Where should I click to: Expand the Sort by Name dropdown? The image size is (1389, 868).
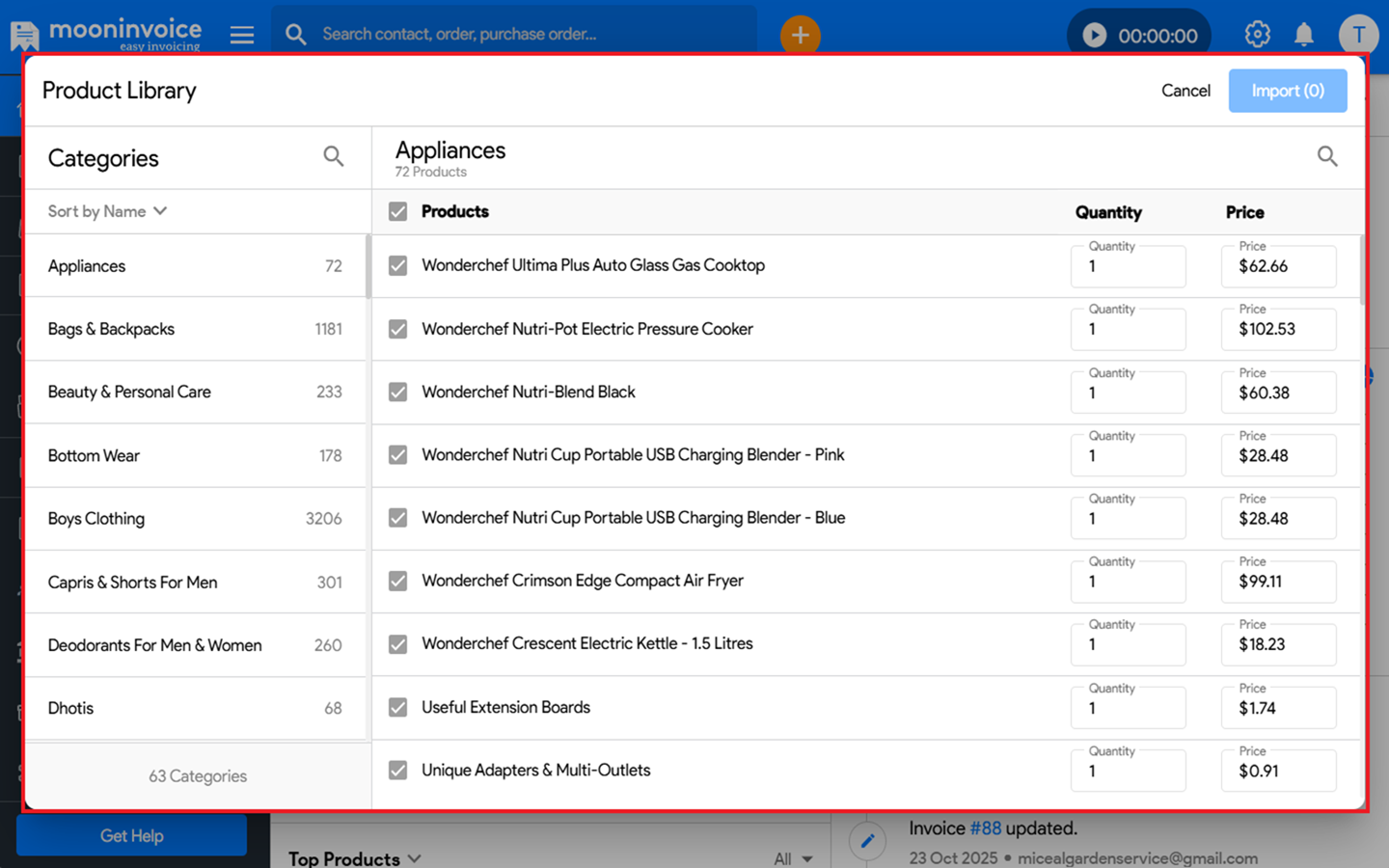click(107, 211)
